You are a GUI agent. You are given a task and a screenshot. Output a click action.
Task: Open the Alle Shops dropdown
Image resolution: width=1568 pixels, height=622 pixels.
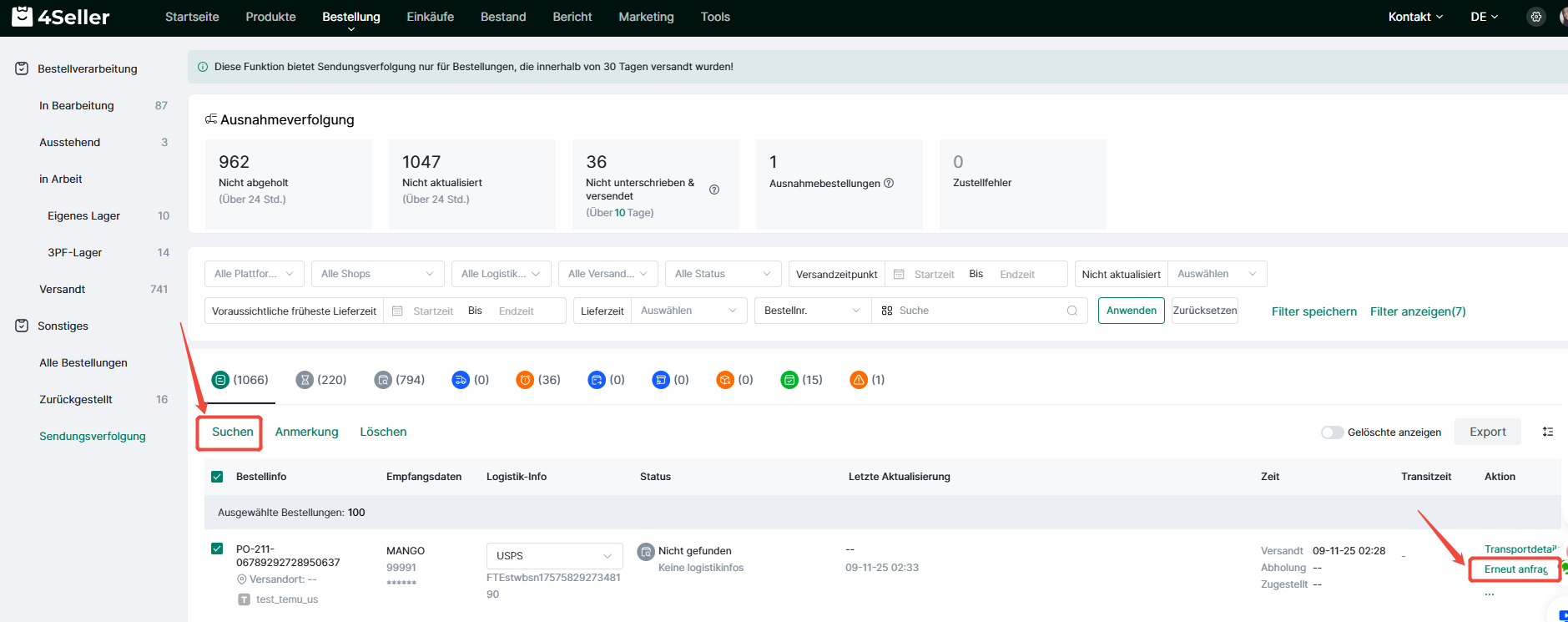(378, 274)
